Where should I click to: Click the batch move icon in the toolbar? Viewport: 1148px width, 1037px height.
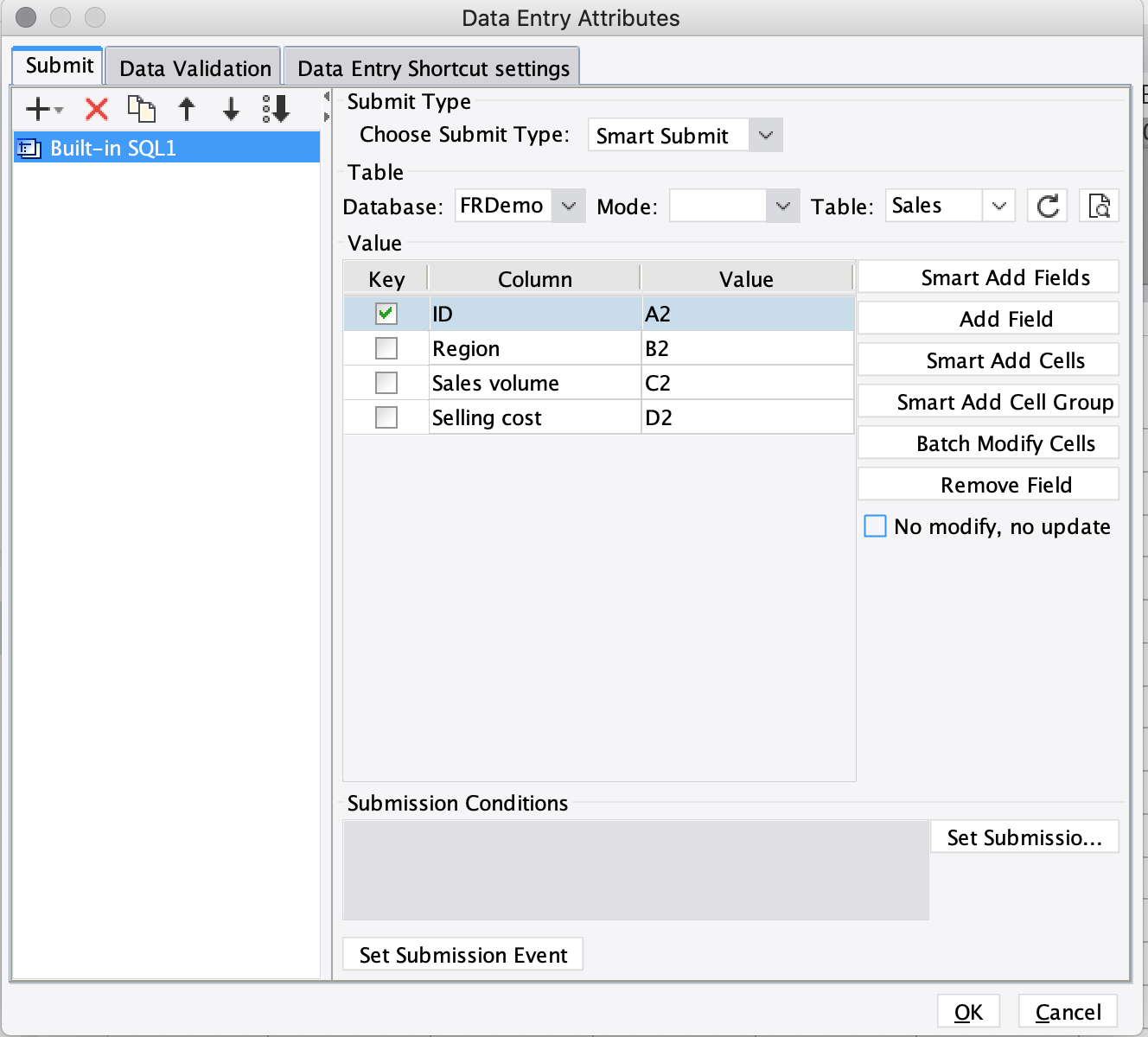[x=275, y=108]
